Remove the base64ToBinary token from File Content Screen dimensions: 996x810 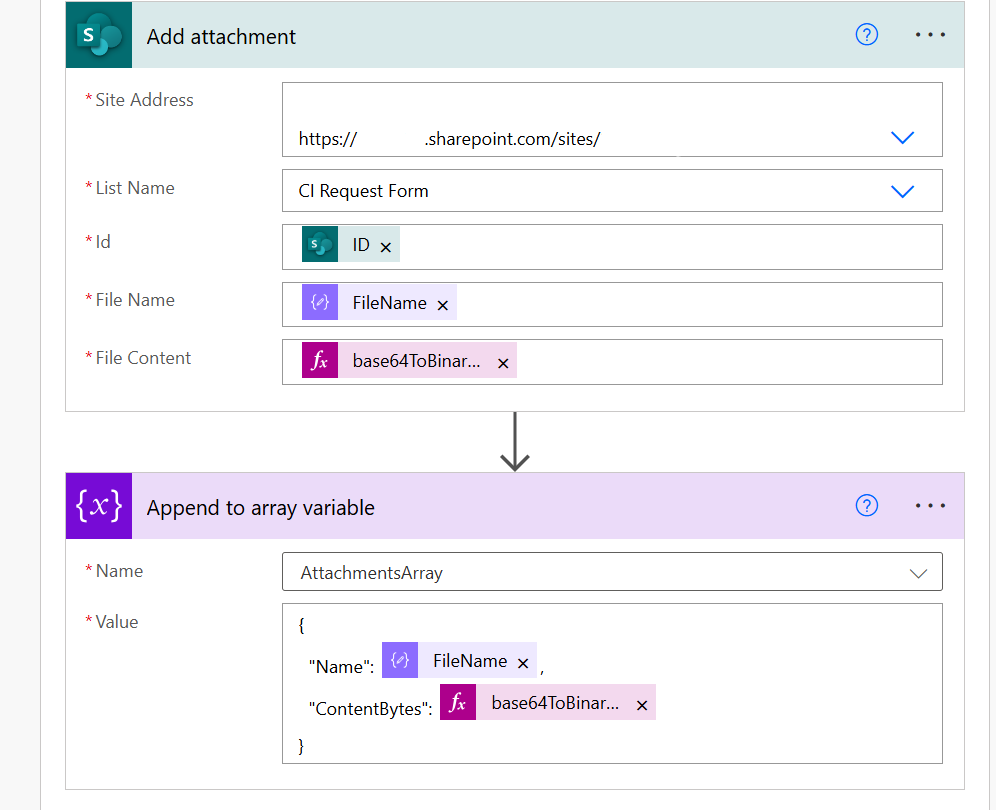503,364
